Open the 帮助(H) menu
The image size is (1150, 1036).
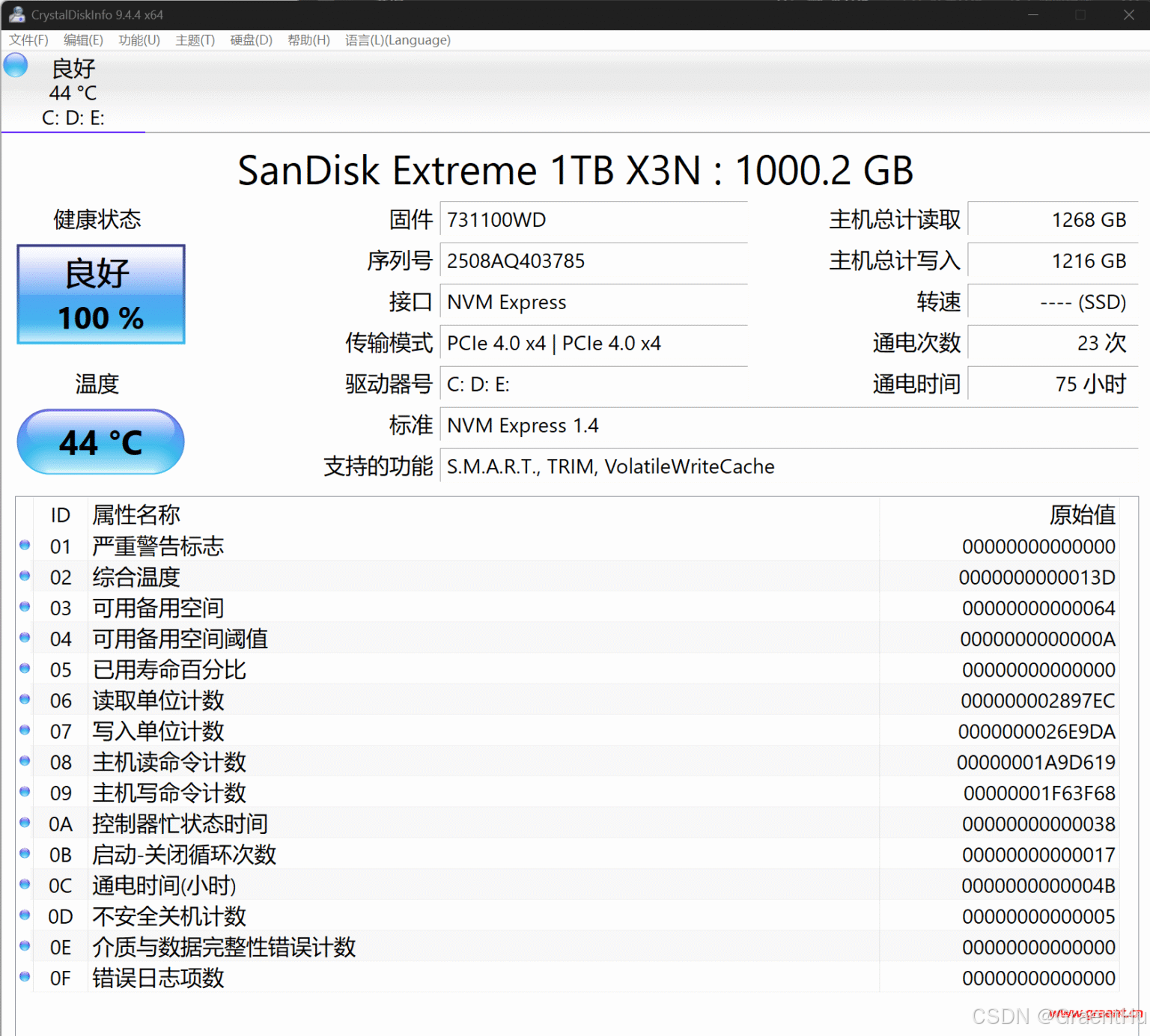click(308, 40)
